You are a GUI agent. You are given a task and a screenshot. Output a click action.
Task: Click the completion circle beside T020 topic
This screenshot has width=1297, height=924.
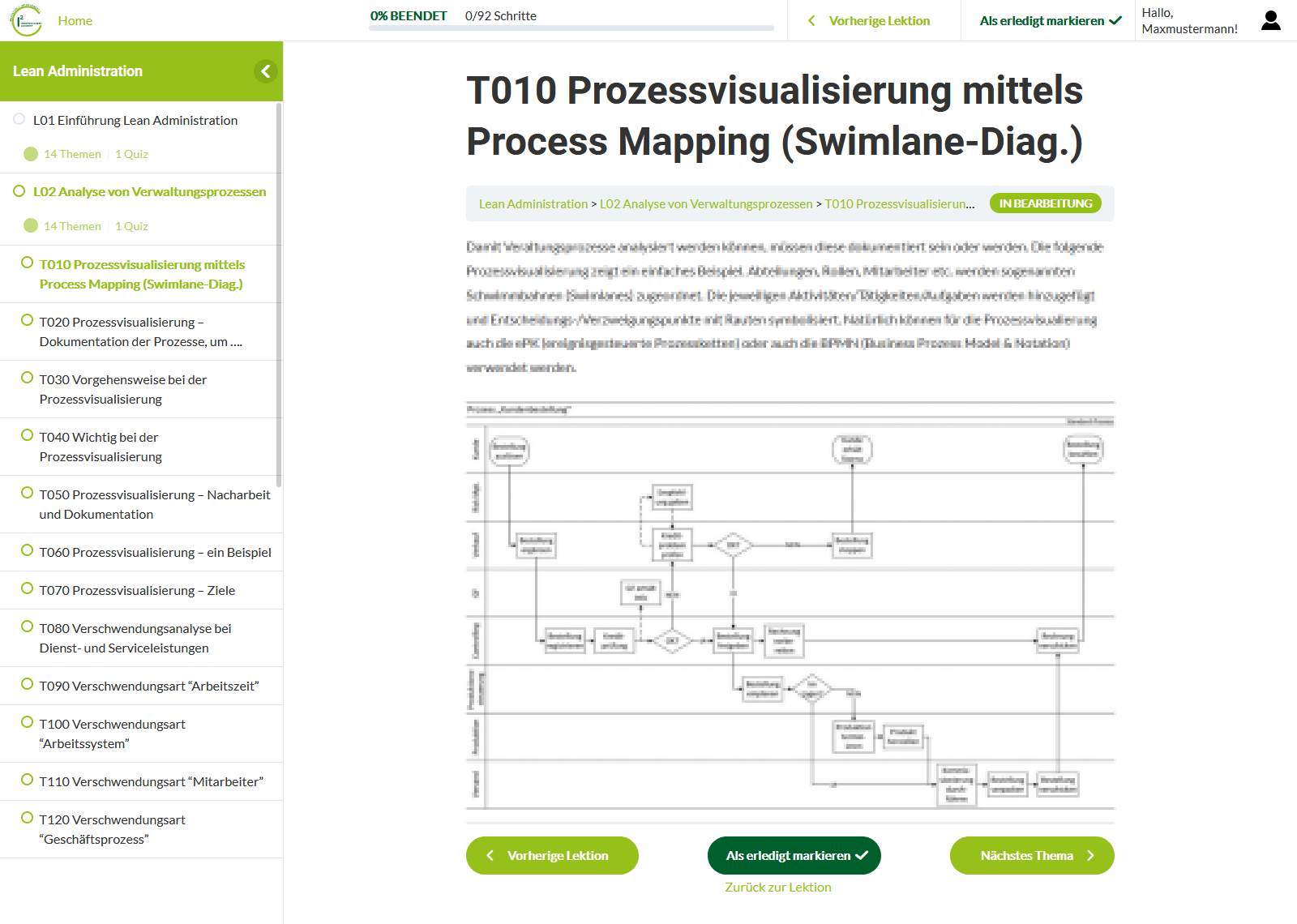point(27,320)
